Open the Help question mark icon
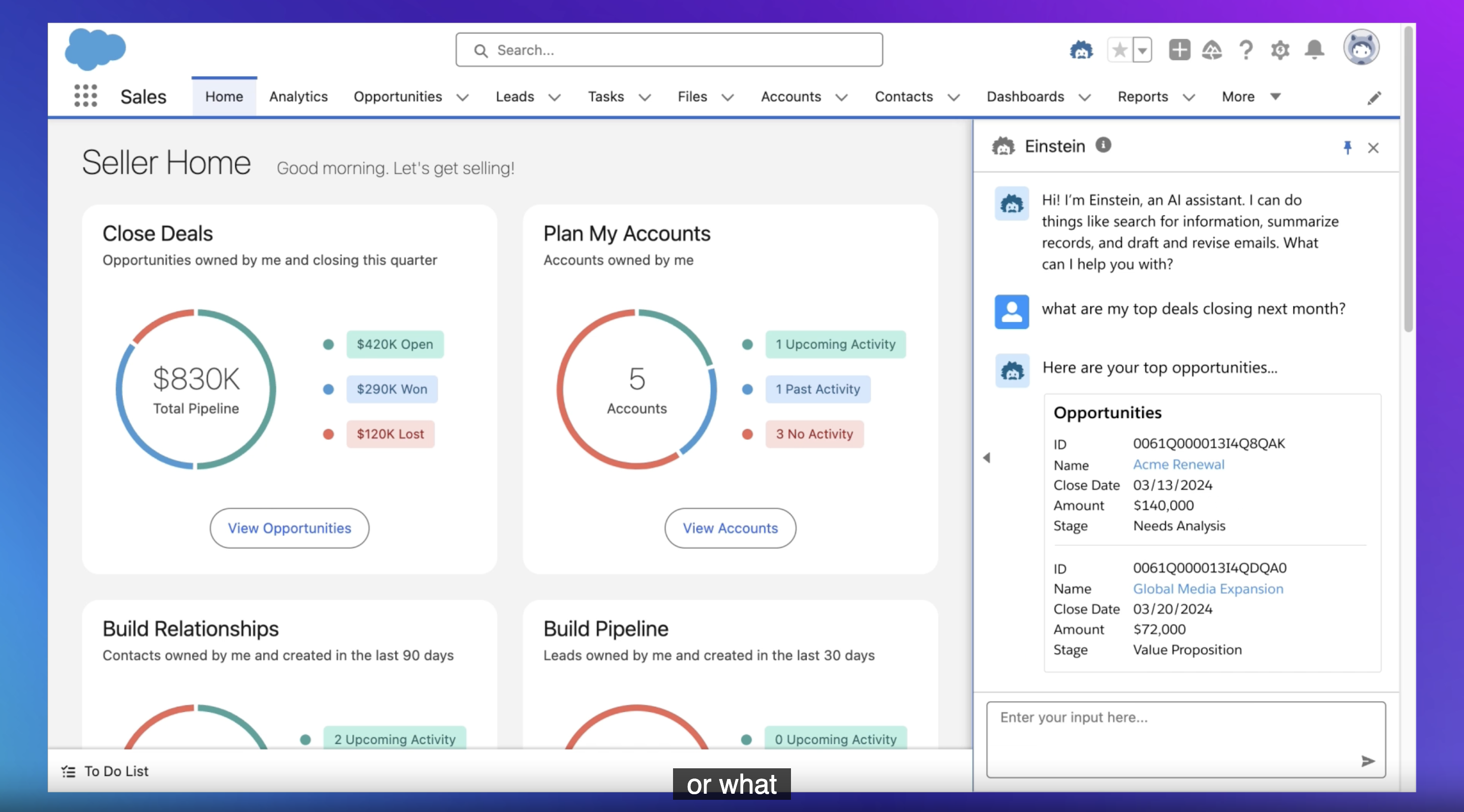Image resolution: width=1464 pixels, height=812 pixels. pyautogui.click(x=1246, y=50)
